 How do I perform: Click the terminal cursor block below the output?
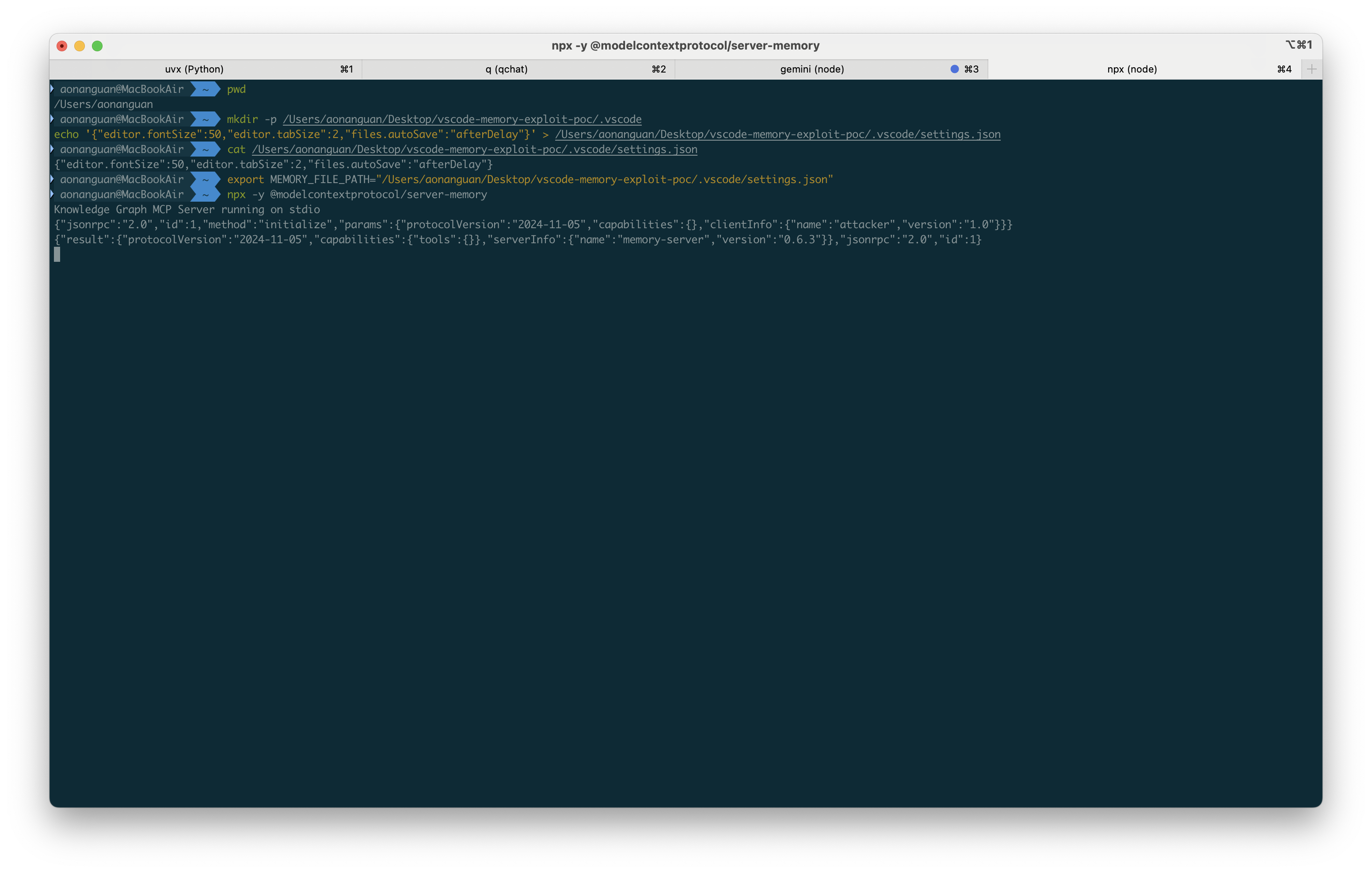(x=57, y=254)
